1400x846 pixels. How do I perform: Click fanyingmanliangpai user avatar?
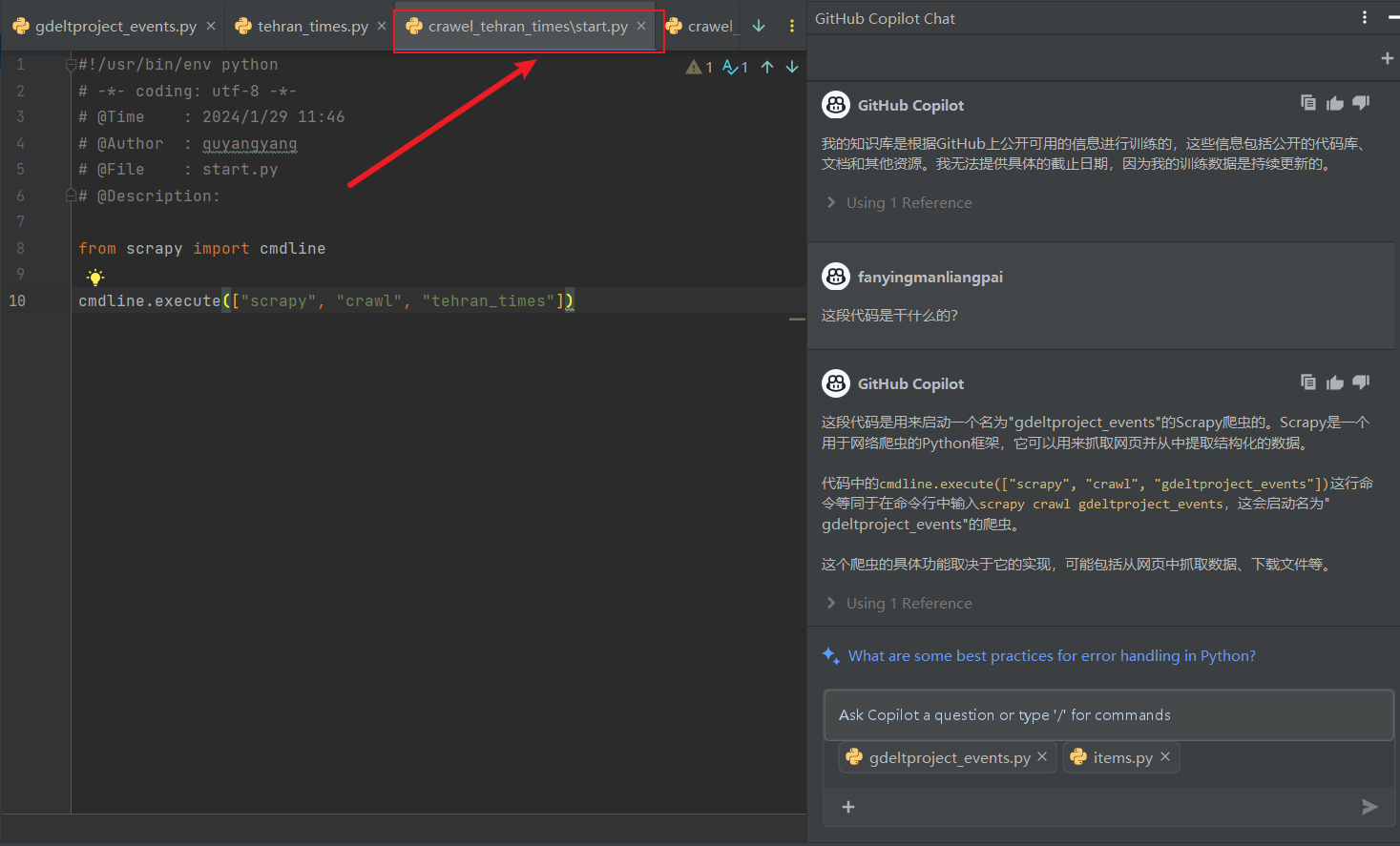836,277
